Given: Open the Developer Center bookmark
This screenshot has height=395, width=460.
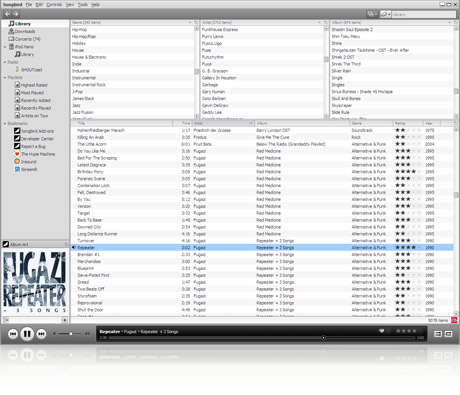Looking at the screenshot, I should pos(34,139).
